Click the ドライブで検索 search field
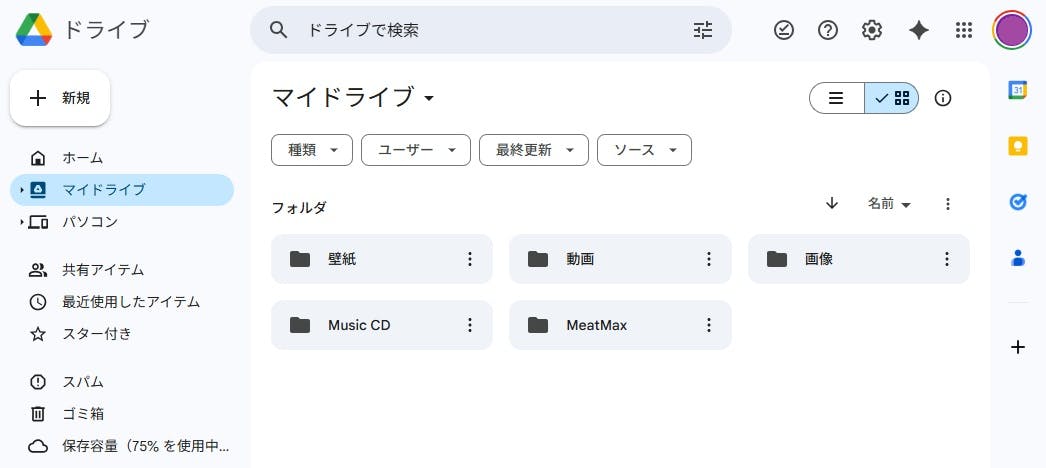The height and width of the screenshot is (468, 1046). click(x=490, y=30)
